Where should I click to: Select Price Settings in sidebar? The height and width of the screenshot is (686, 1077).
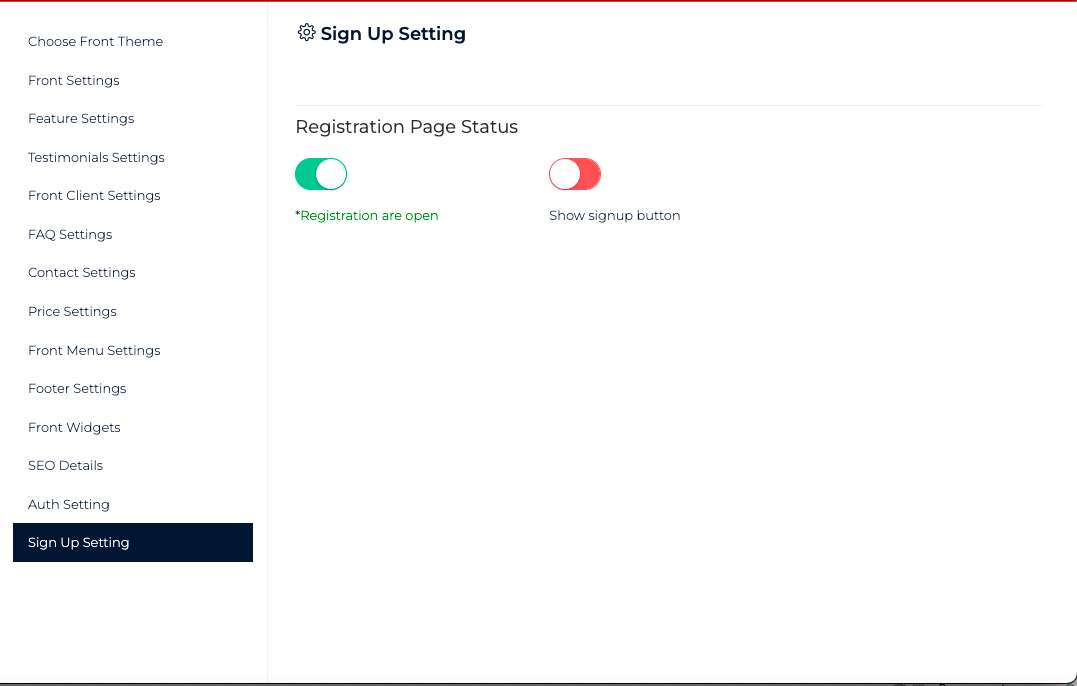72,312
